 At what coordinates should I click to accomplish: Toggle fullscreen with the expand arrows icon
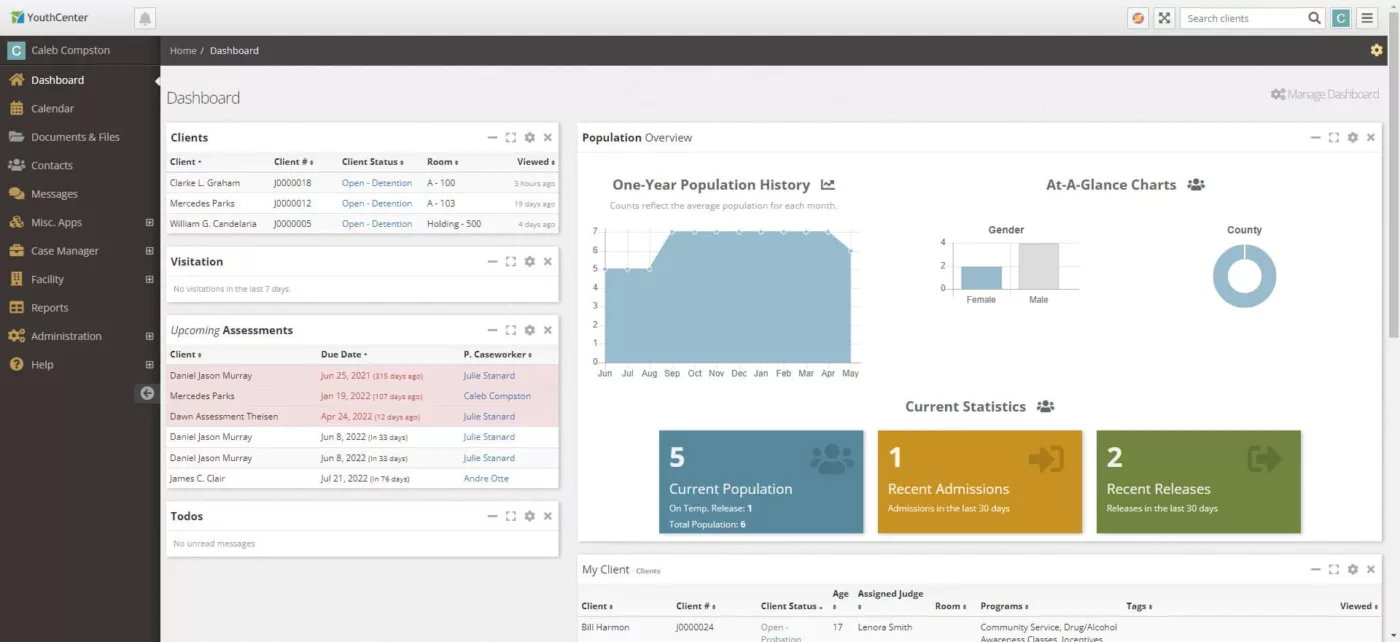[x=1164, y=18]
